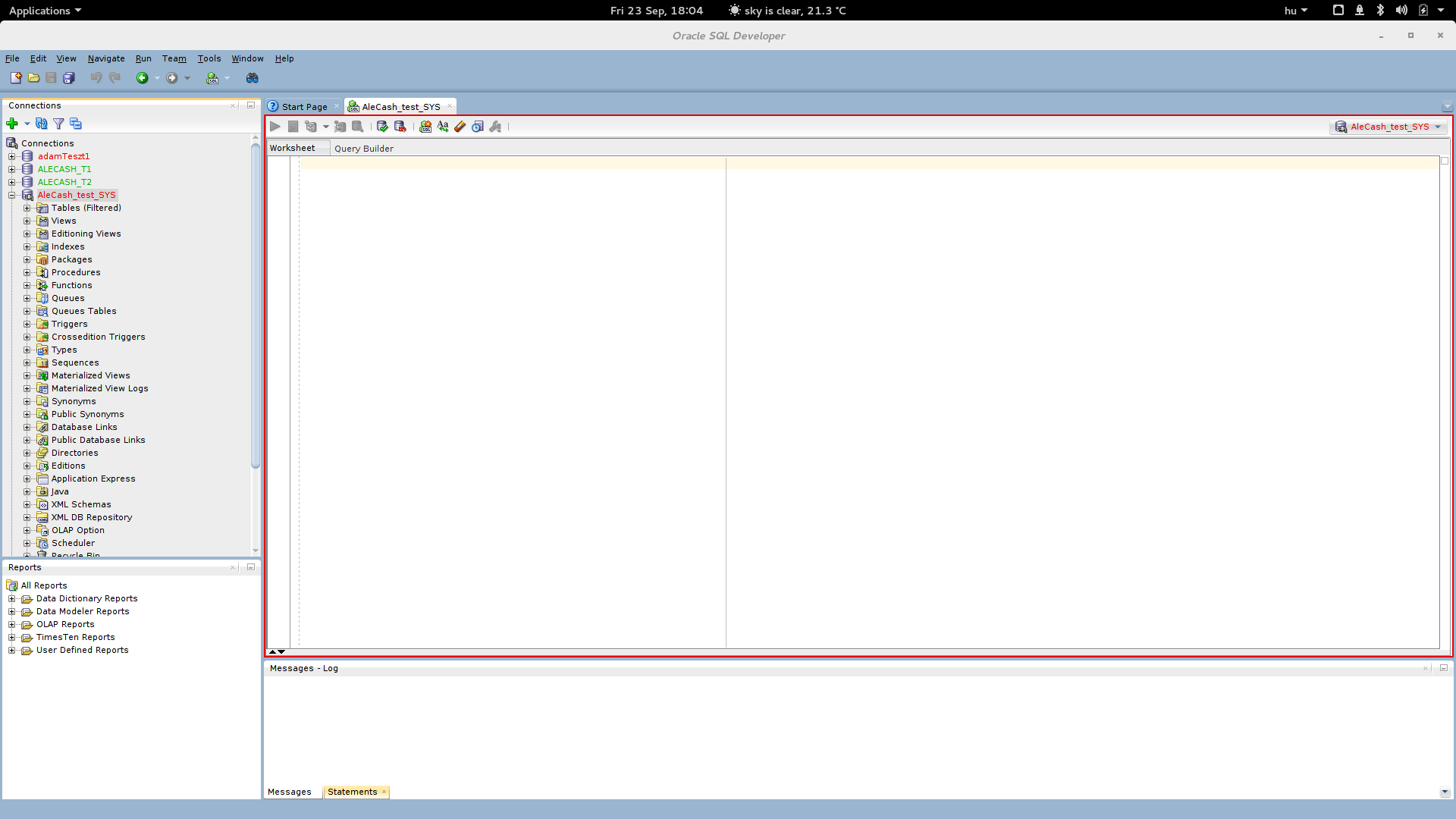Viewport: 1456px width, 819px height.
Task: Open SQL Worksheet via the SQL toolbar icon
Action: pos(212,78)
